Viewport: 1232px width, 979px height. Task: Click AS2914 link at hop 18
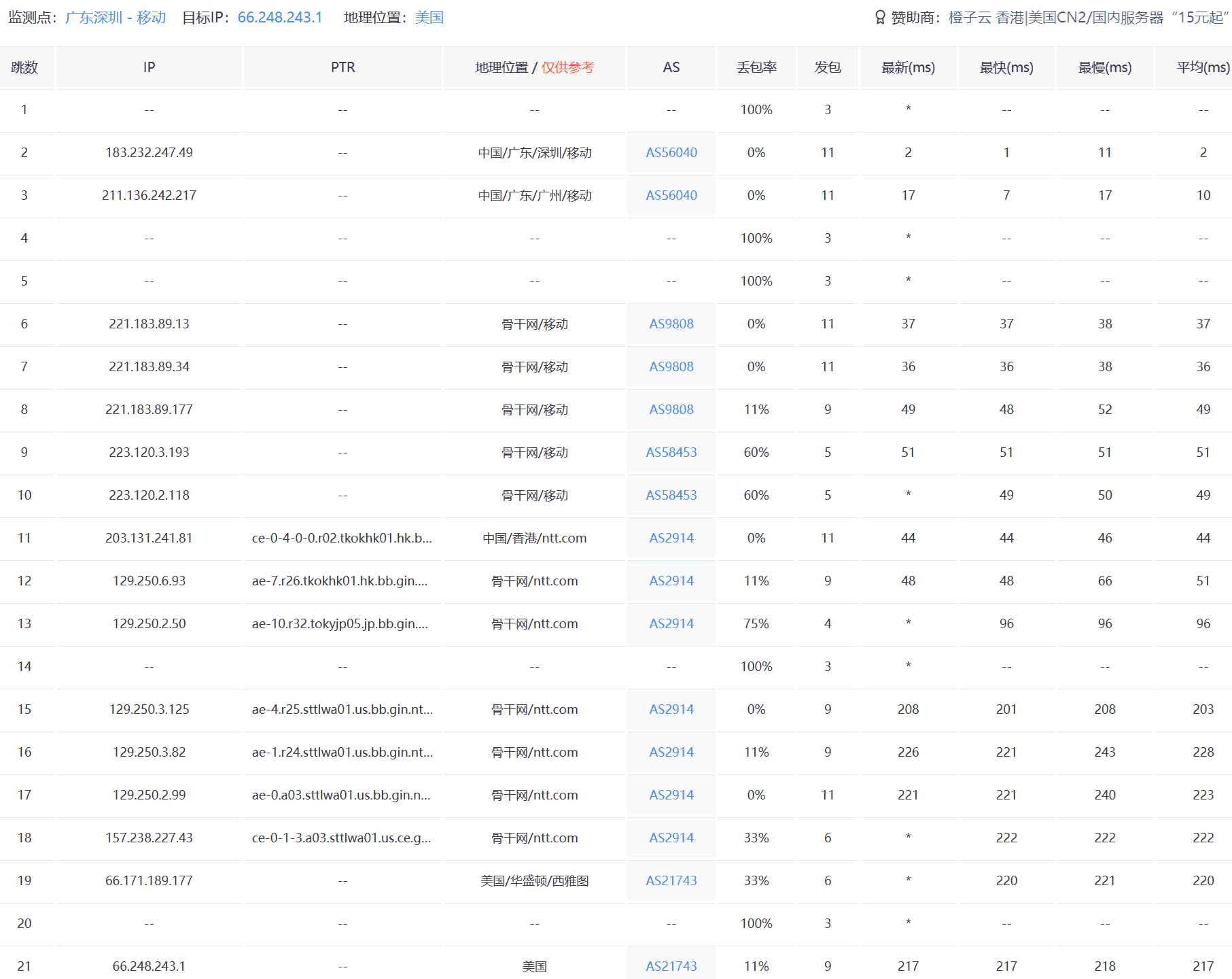pos(671,838)
